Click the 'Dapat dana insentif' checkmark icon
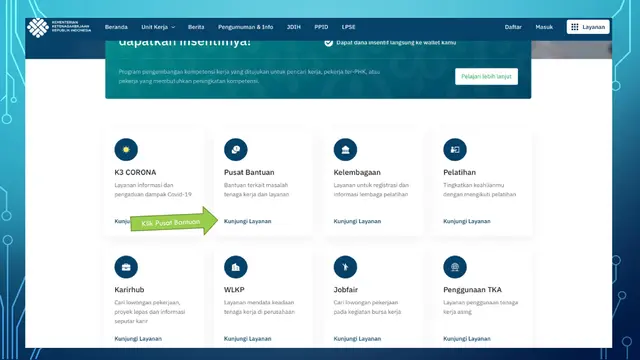 (x=329, y=42)
